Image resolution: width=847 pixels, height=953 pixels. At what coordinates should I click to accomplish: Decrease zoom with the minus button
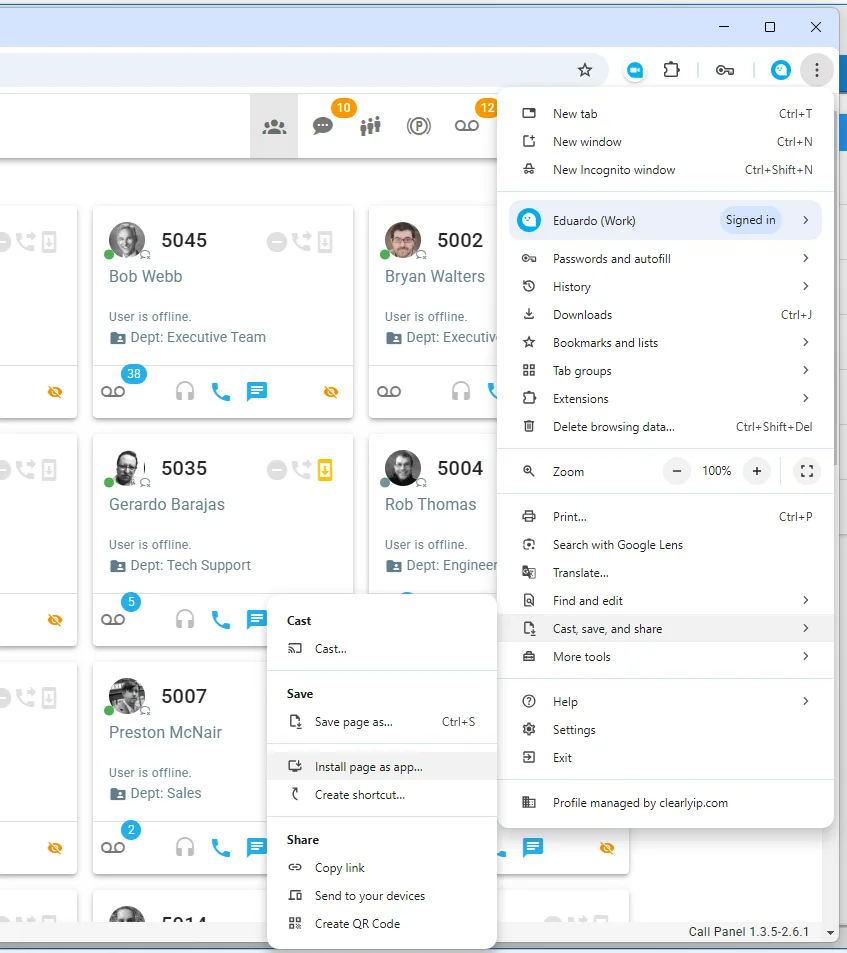click(677, 471)
